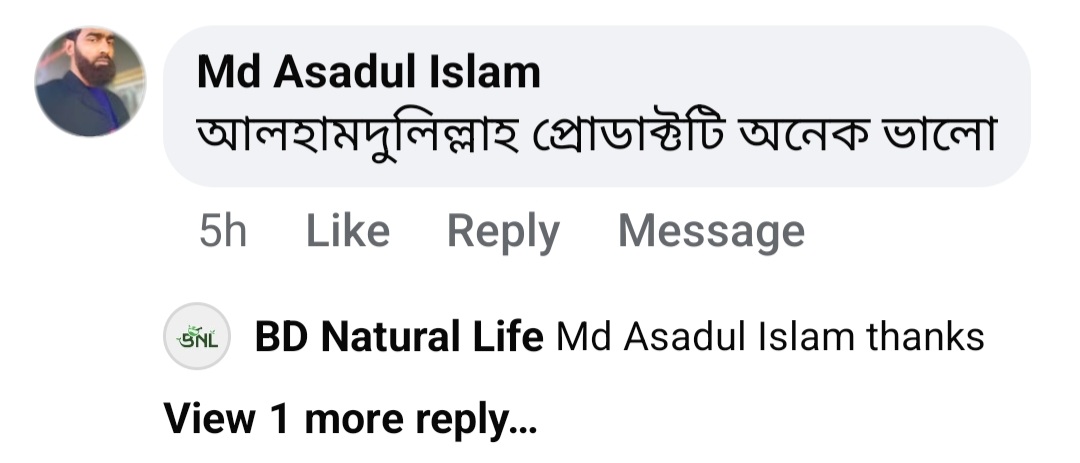1080x463 pixels.
Task: Click empty area of the gray comment bubble
Action: click(800, 70)
